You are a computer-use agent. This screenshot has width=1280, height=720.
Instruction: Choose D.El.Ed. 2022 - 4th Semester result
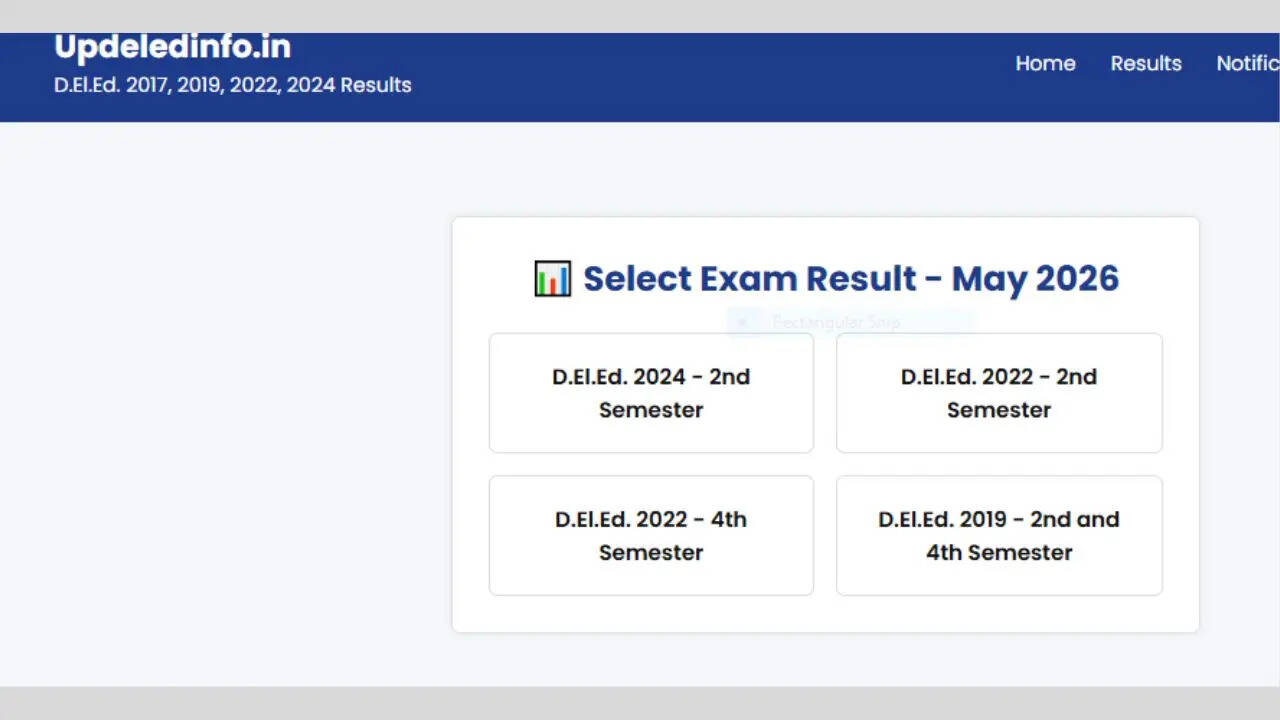pos(651,535)
